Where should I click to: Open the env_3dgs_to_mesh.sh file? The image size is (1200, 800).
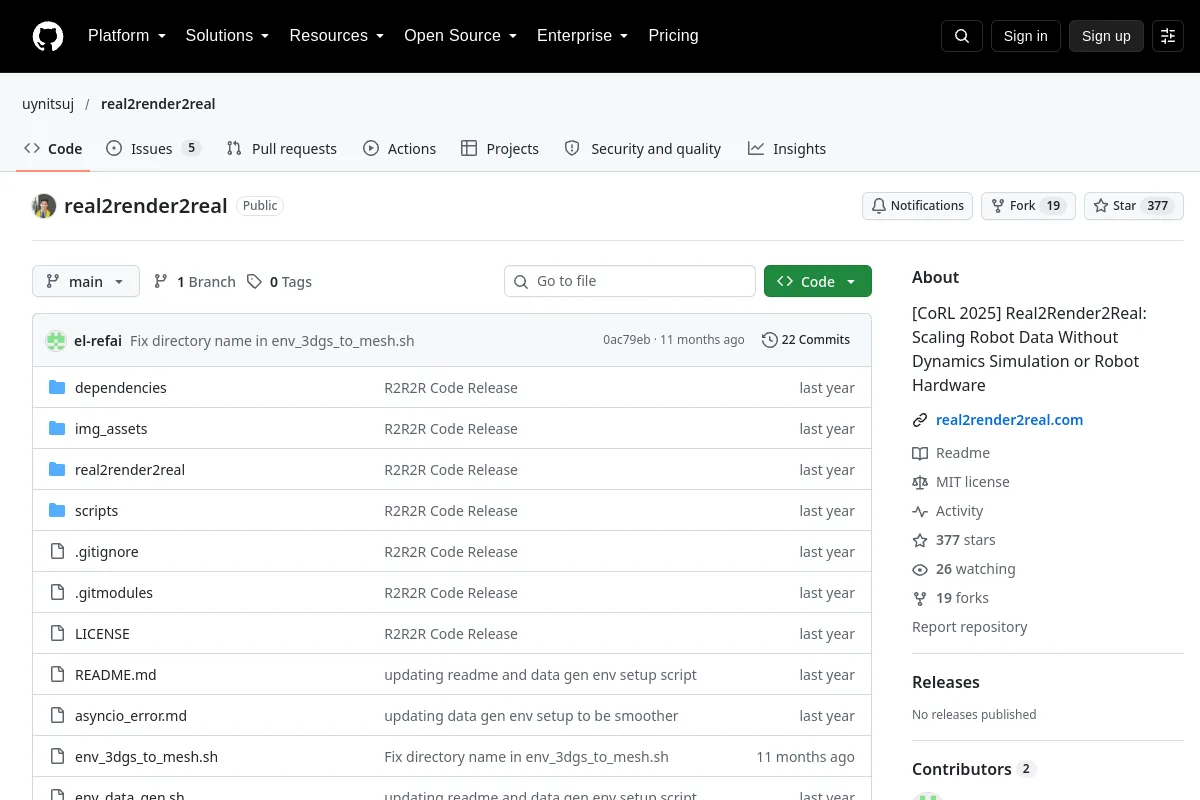coord(146,757)
